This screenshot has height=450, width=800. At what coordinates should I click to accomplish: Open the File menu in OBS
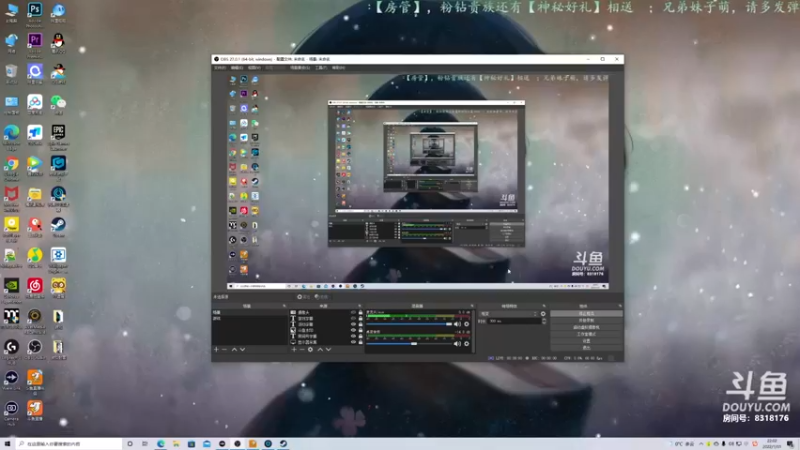coord(220,68)
